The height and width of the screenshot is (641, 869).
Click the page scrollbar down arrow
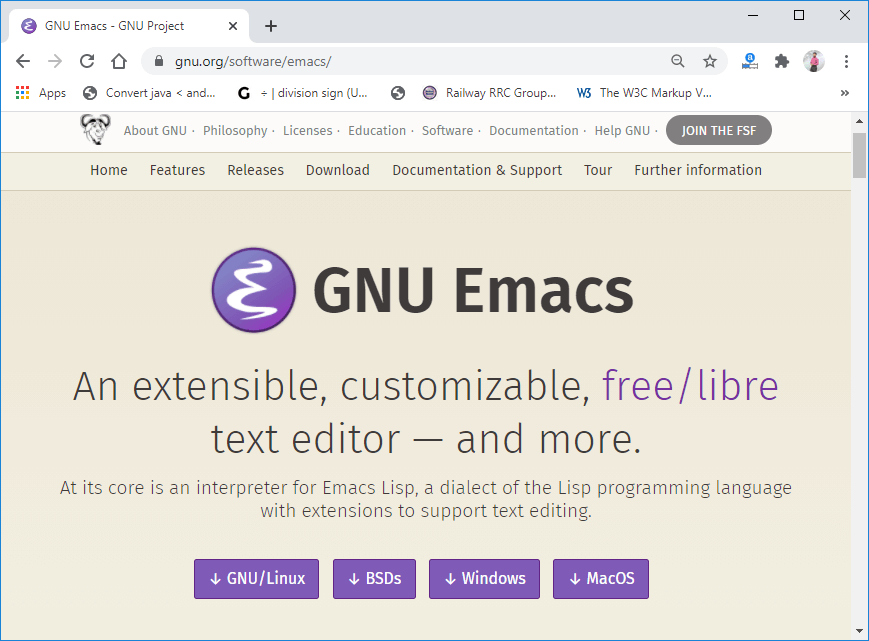pyautogui.click(x=860, y=631)
